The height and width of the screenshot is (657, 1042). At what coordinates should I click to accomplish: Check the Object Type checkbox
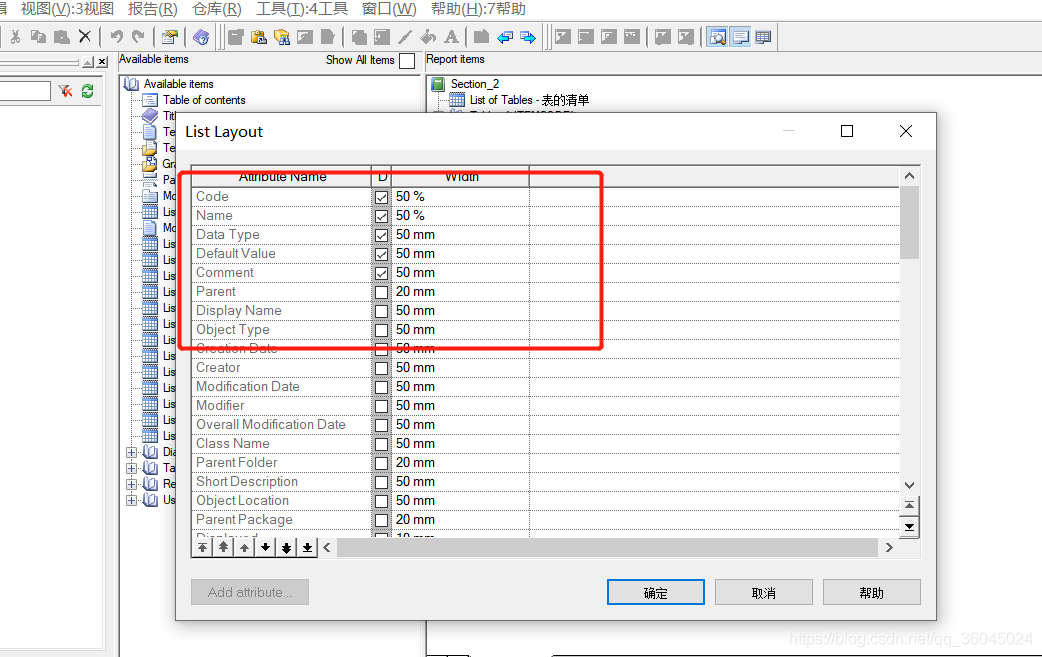381,330
